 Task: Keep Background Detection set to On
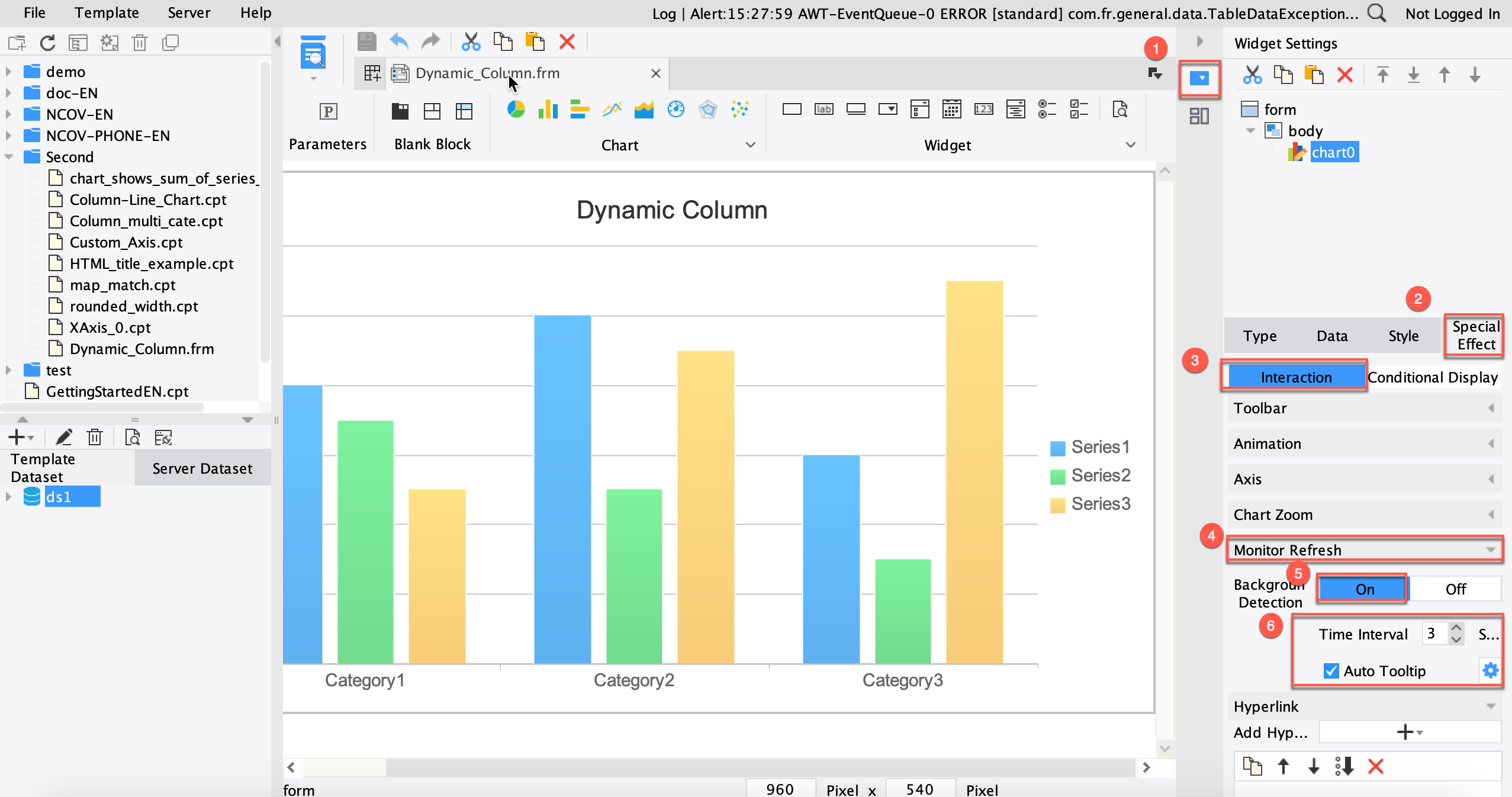(x=1365, y=589)
